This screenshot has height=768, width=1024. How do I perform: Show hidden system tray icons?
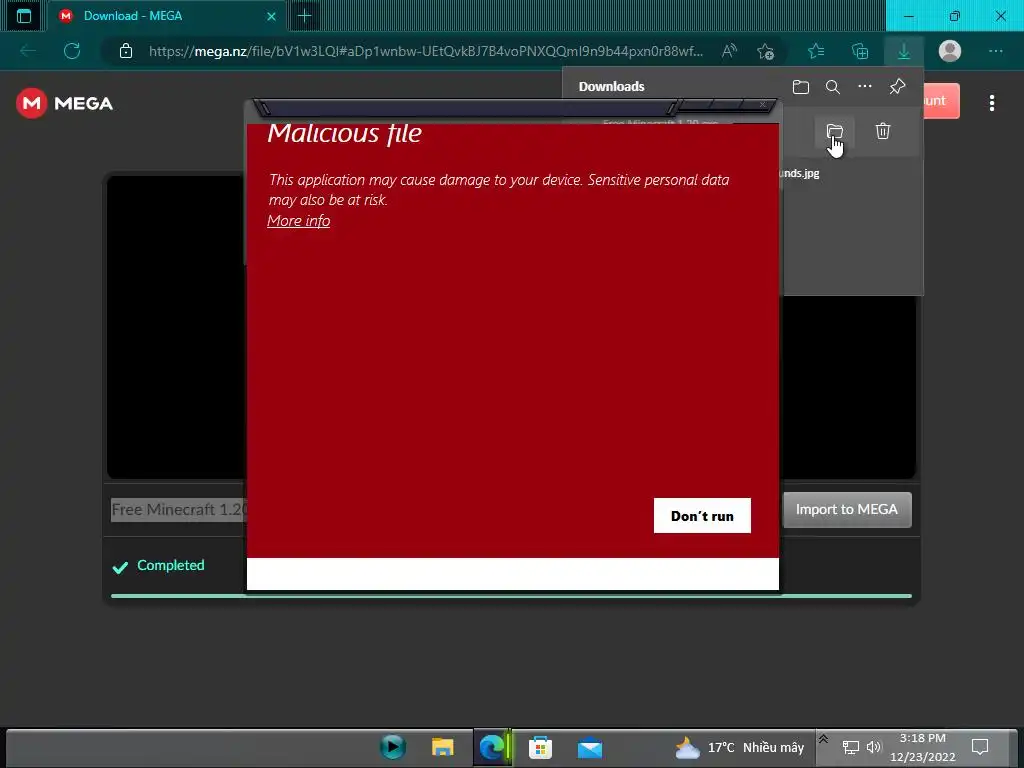pyautogui.click(x=824, y=740)
